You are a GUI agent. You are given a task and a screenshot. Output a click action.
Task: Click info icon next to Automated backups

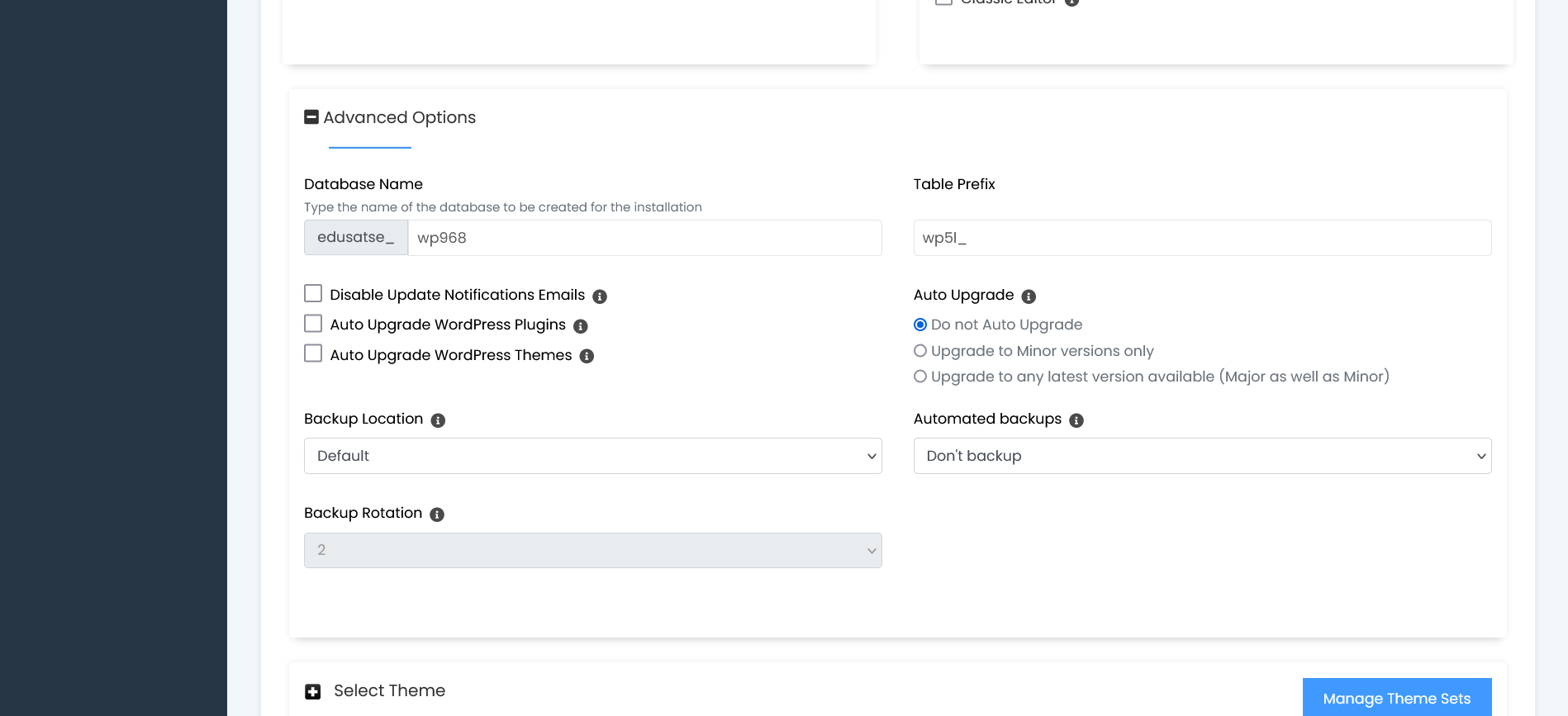pyautogui.click(x=1076, y=420)
